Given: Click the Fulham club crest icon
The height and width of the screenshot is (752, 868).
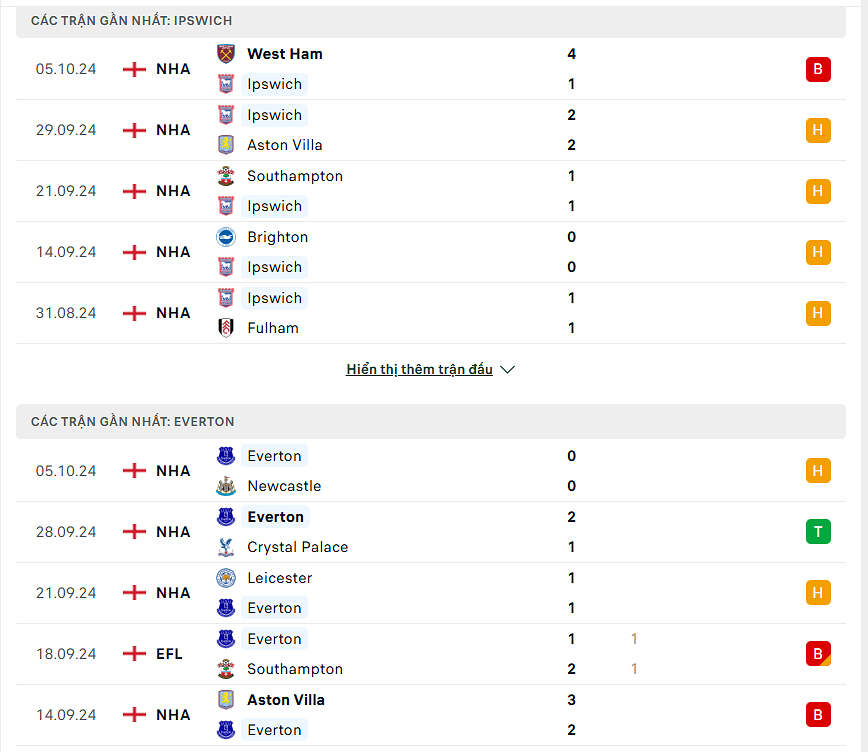Looking at the screenshot, I should 226,328.
